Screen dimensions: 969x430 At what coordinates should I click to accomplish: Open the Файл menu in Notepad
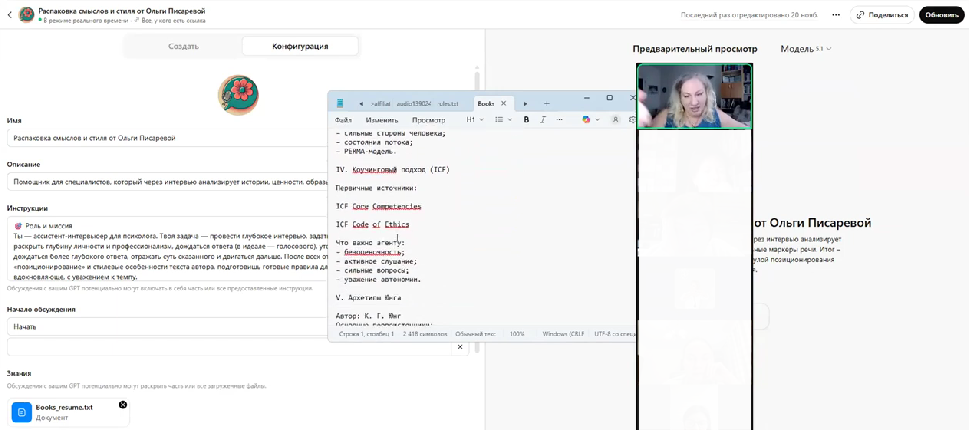point(343,119)
